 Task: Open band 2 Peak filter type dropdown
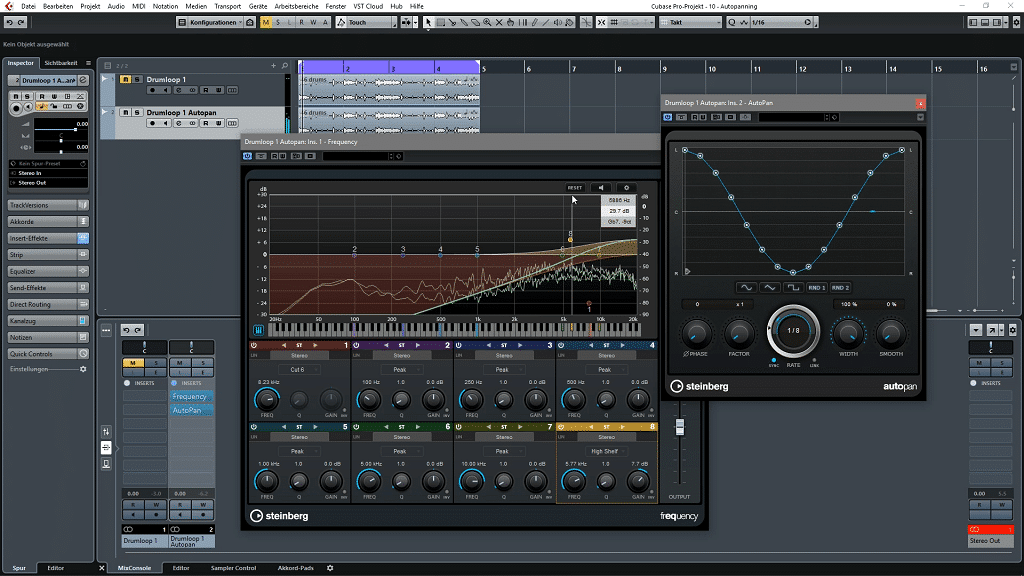pyautogui.click(x=400, y=370)
